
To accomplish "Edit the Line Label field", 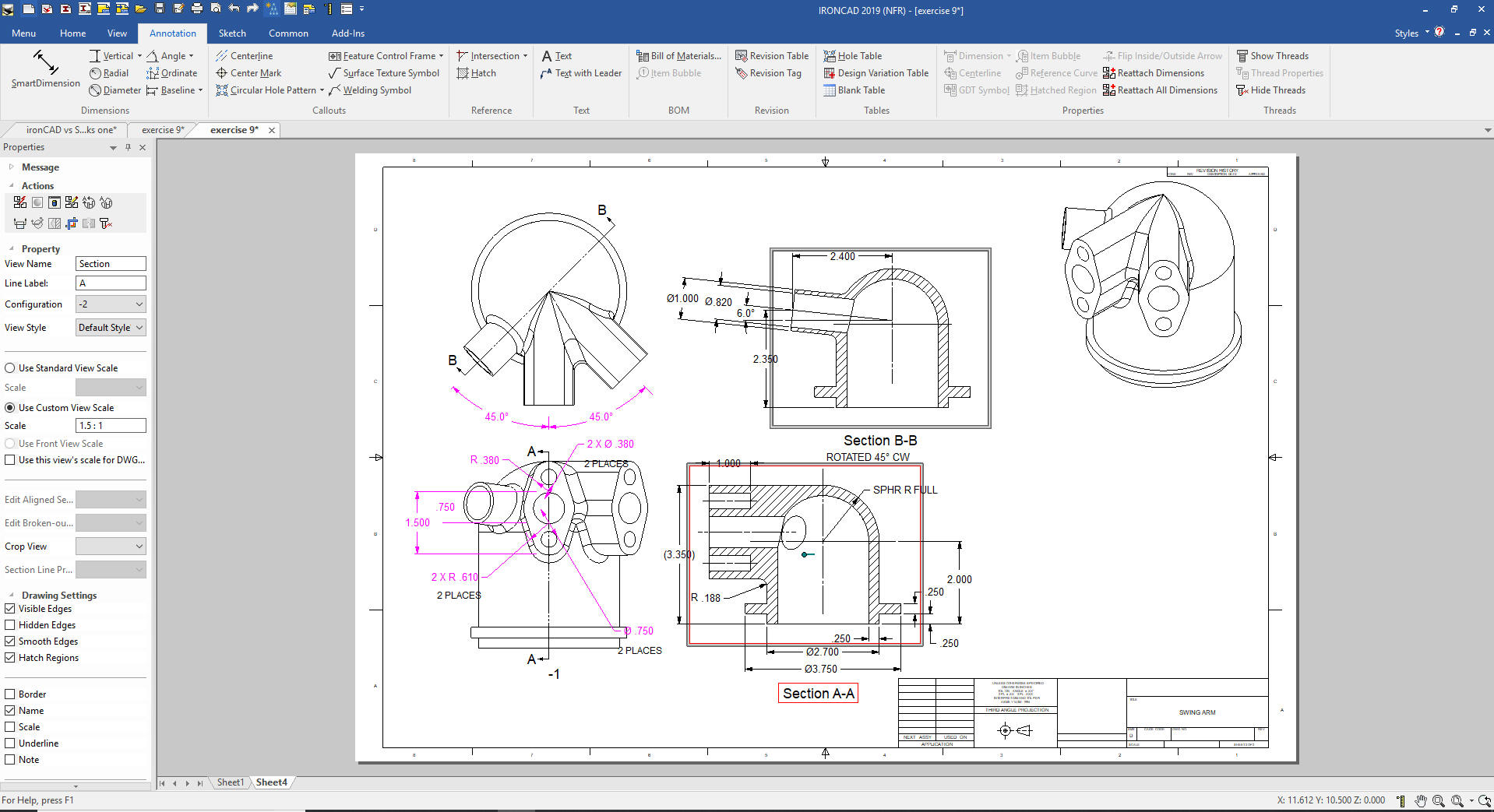I will [x=111, y=283].
